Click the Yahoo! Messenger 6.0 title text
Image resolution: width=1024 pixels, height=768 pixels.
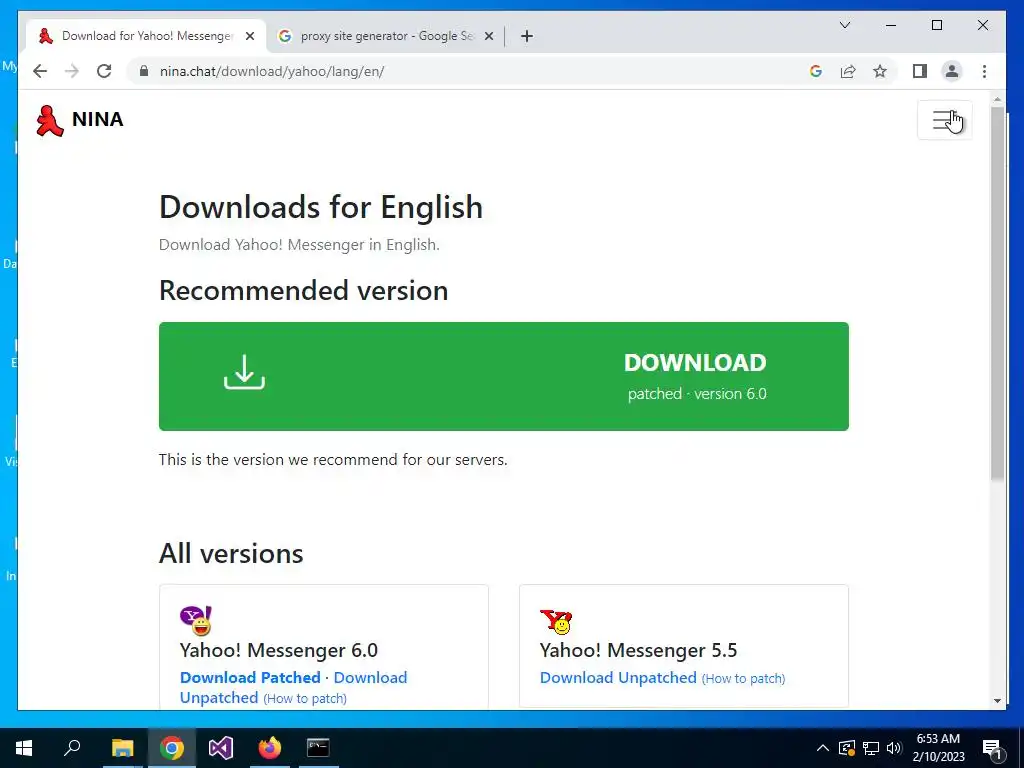click(x=279, y=650)
